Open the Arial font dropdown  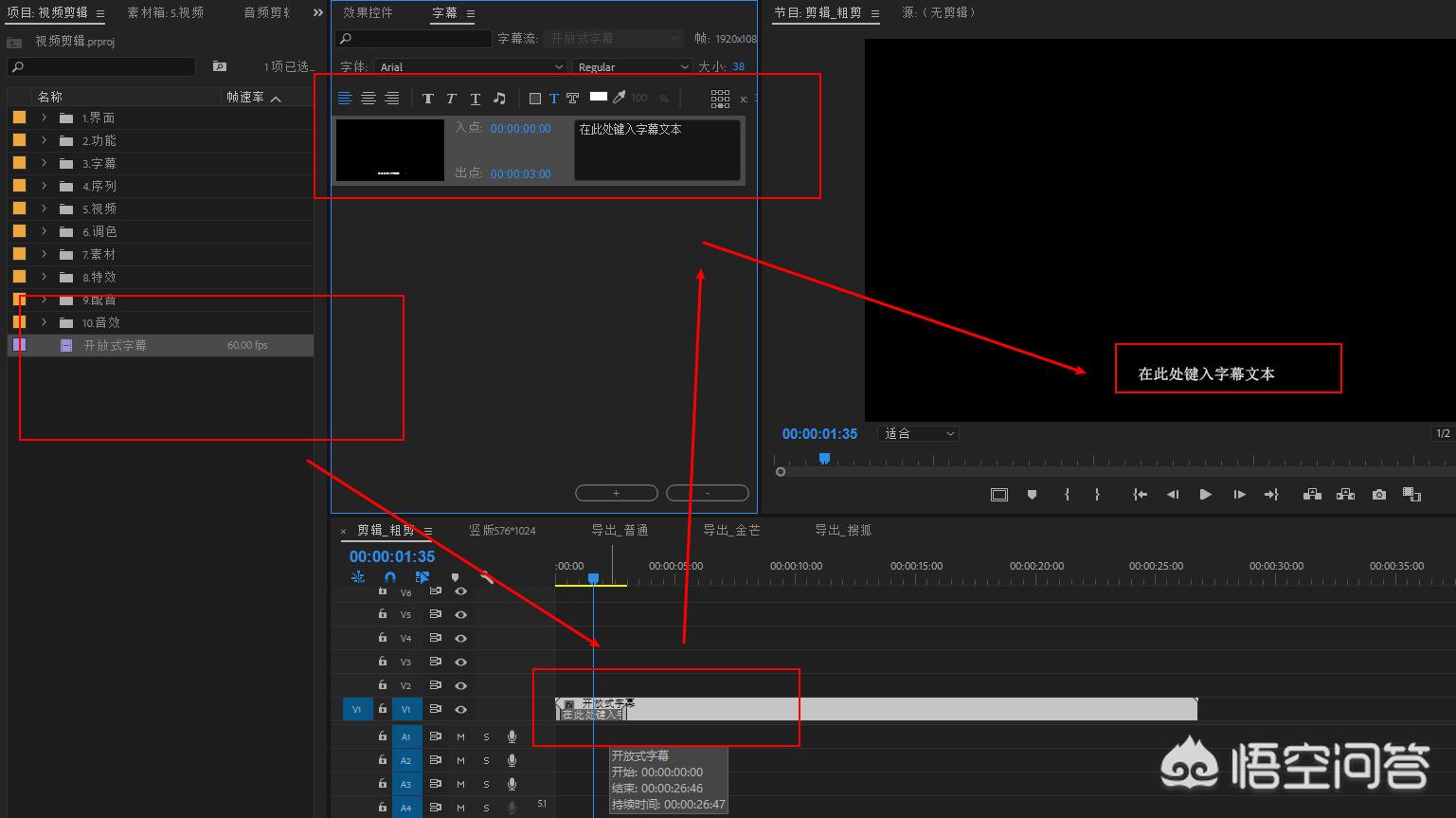(x=471, y=67)
